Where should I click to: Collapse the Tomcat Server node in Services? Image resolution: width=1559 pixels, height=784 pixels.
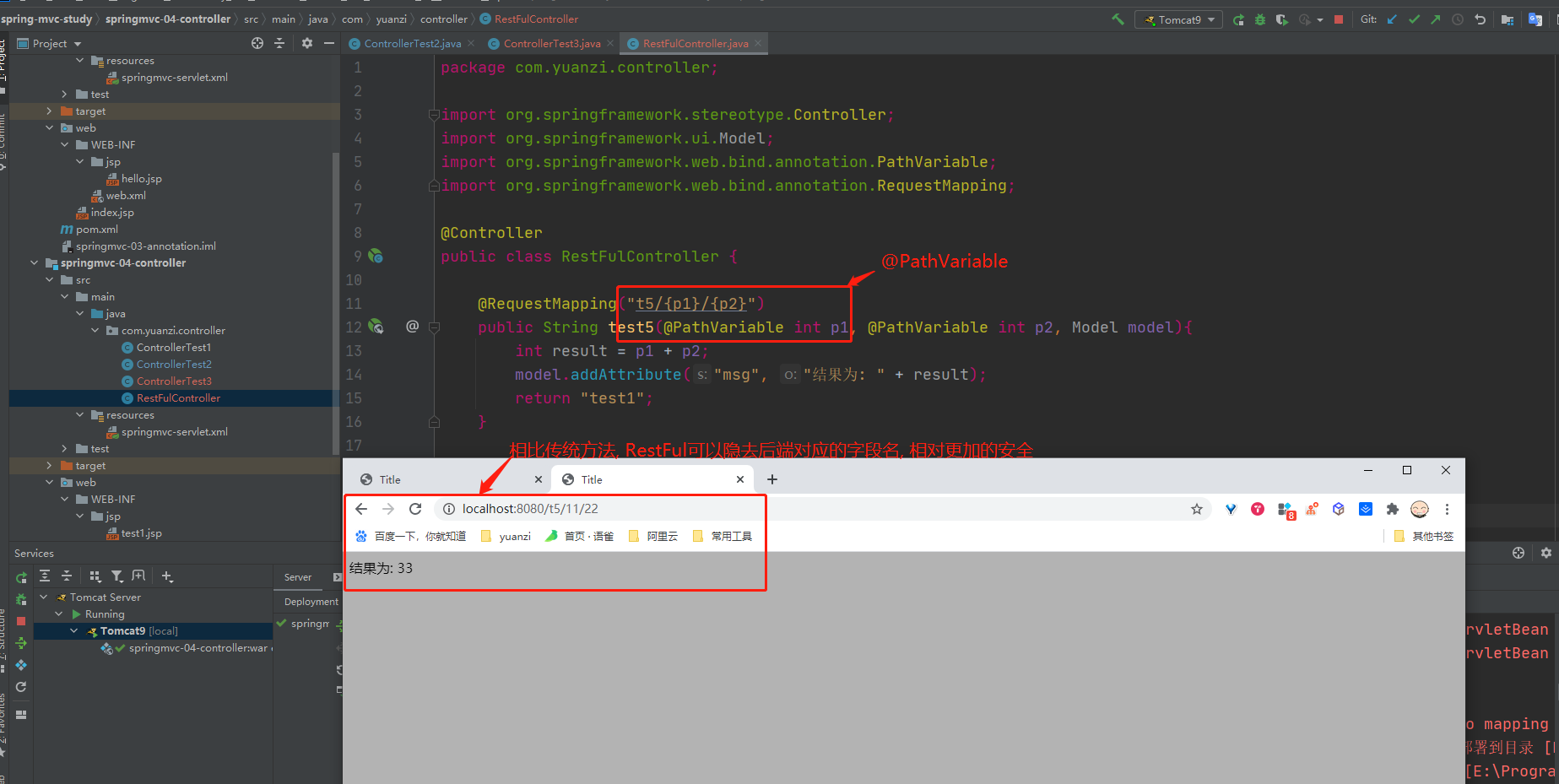pos(43,597)
